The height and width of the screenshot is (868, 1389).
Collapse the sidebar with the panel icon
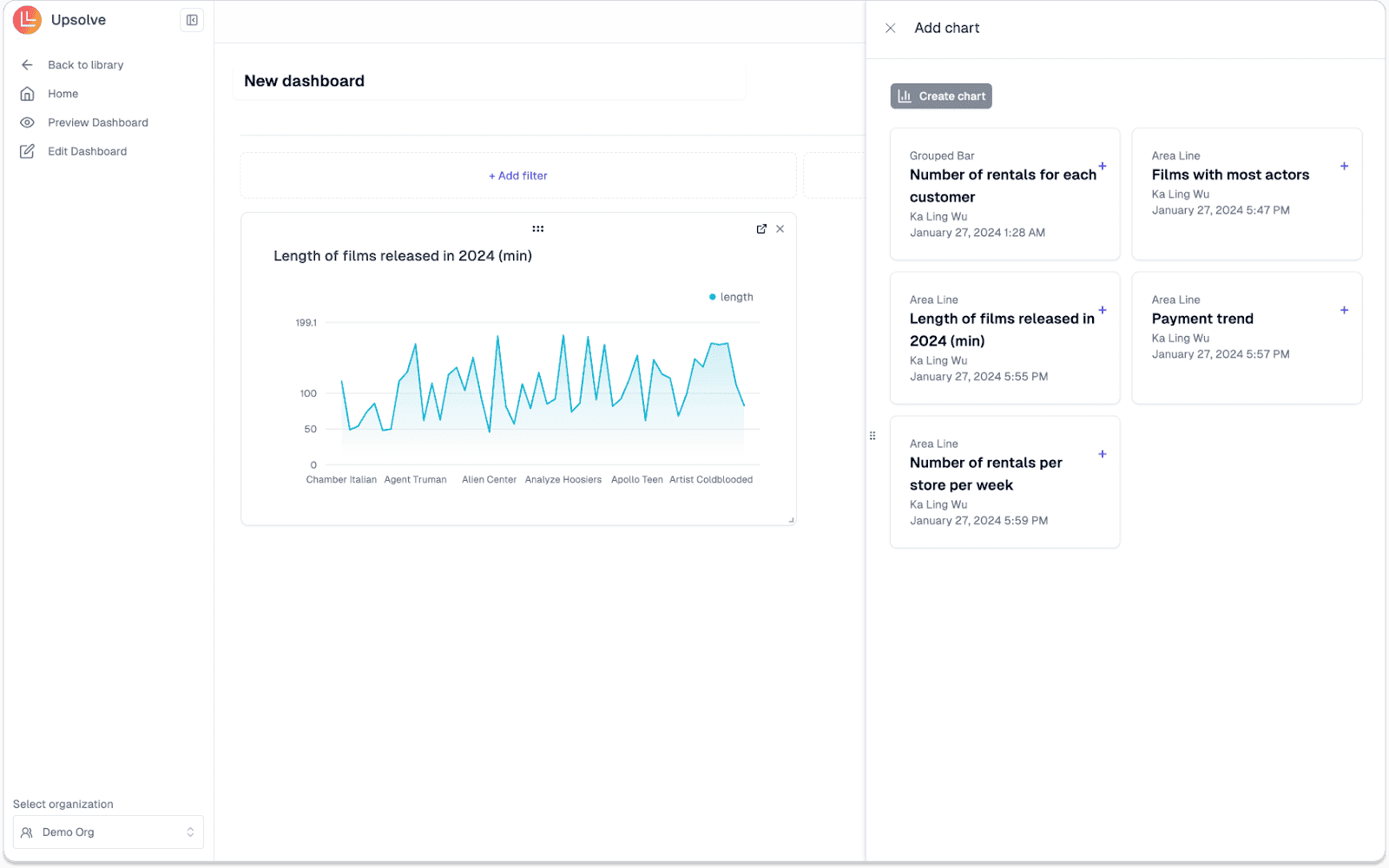[x=191, y=20]
